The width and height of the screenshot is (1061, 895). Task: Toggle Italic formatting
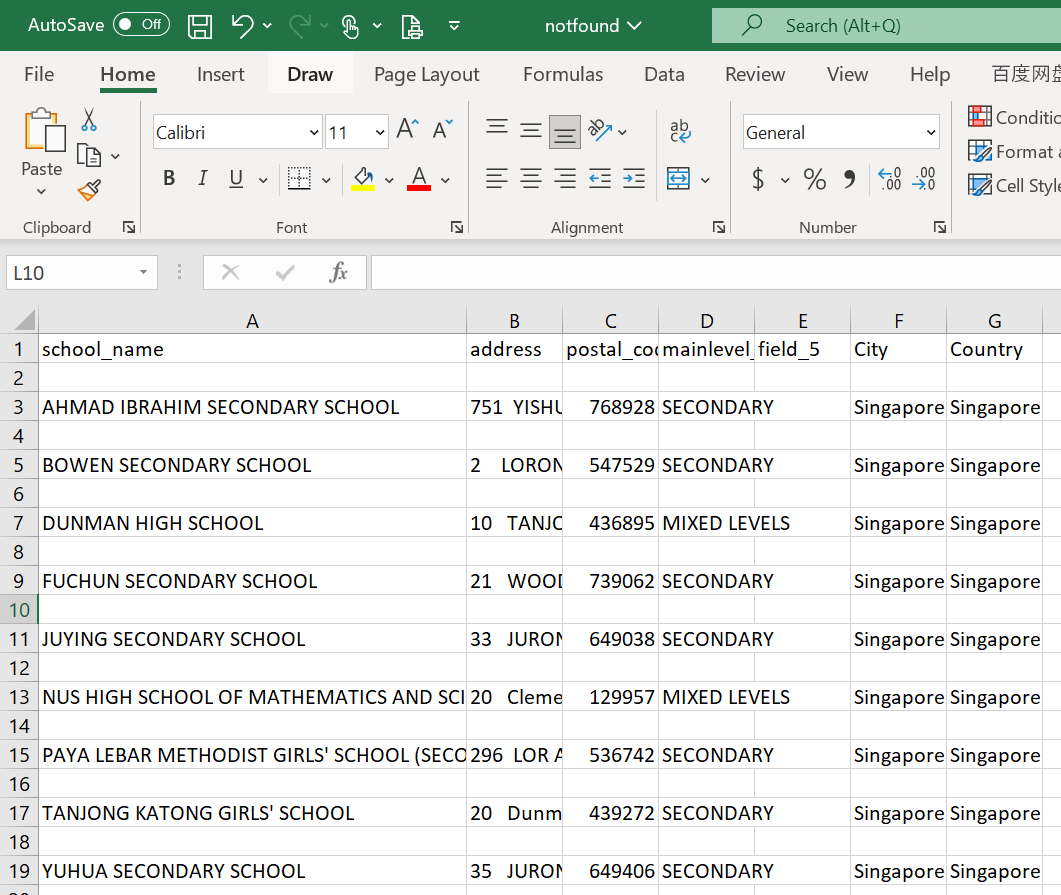[x=203, y=179]
